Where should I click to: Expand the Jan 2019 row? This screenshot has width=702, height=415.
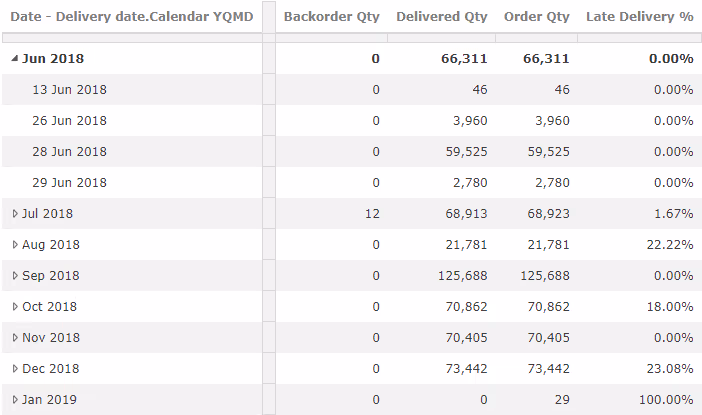[x=14, y=399]
